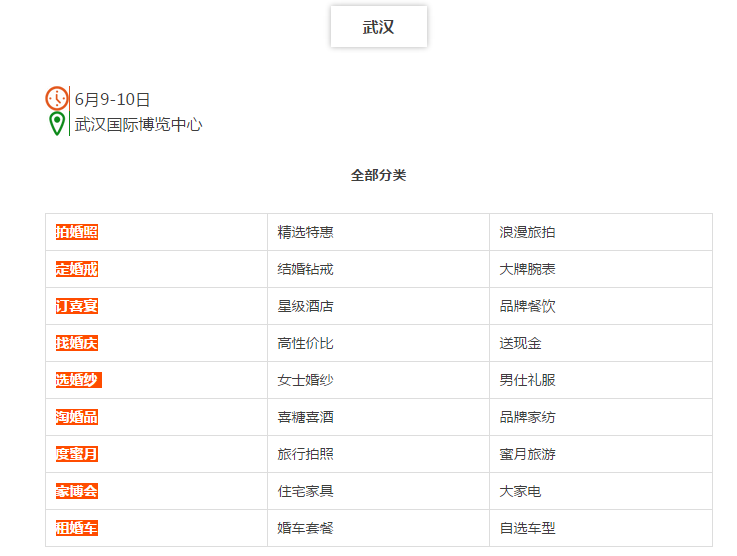Go to 结婚钻戒 subcategory

(x=306, y=269)
